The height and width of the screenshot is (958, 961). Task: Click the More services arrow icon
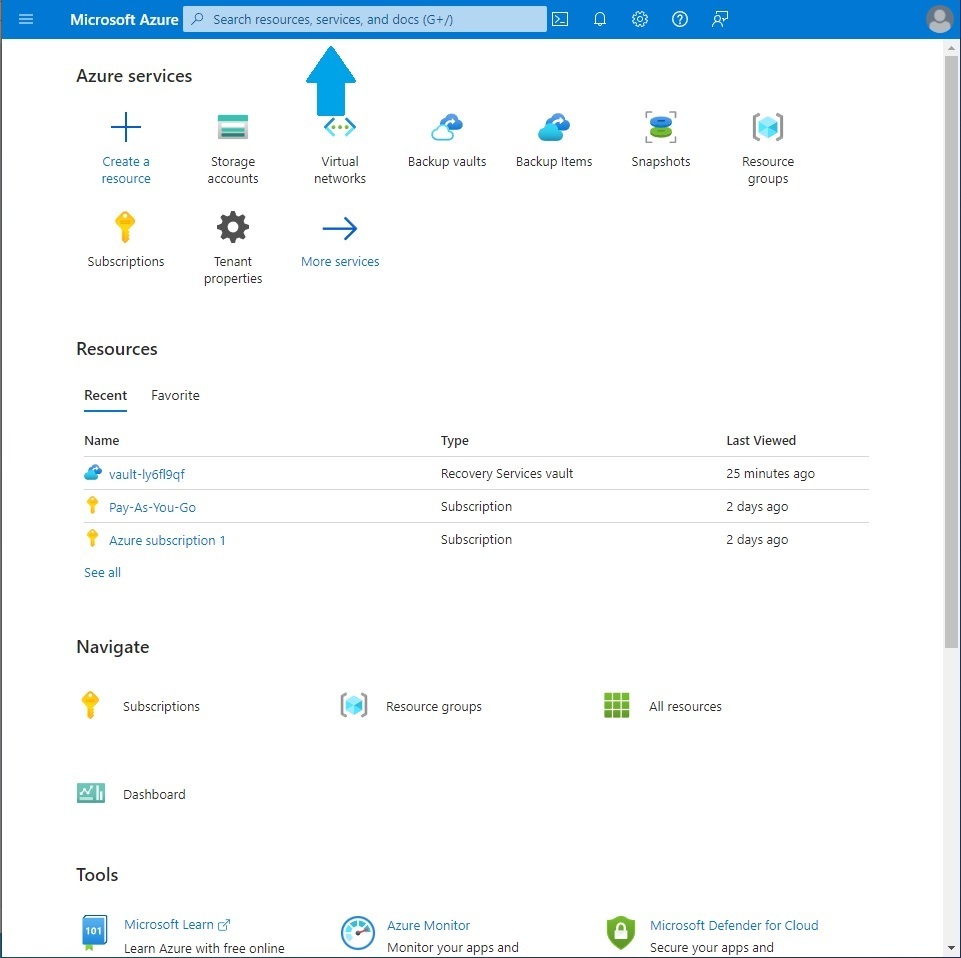pos(340,228)
